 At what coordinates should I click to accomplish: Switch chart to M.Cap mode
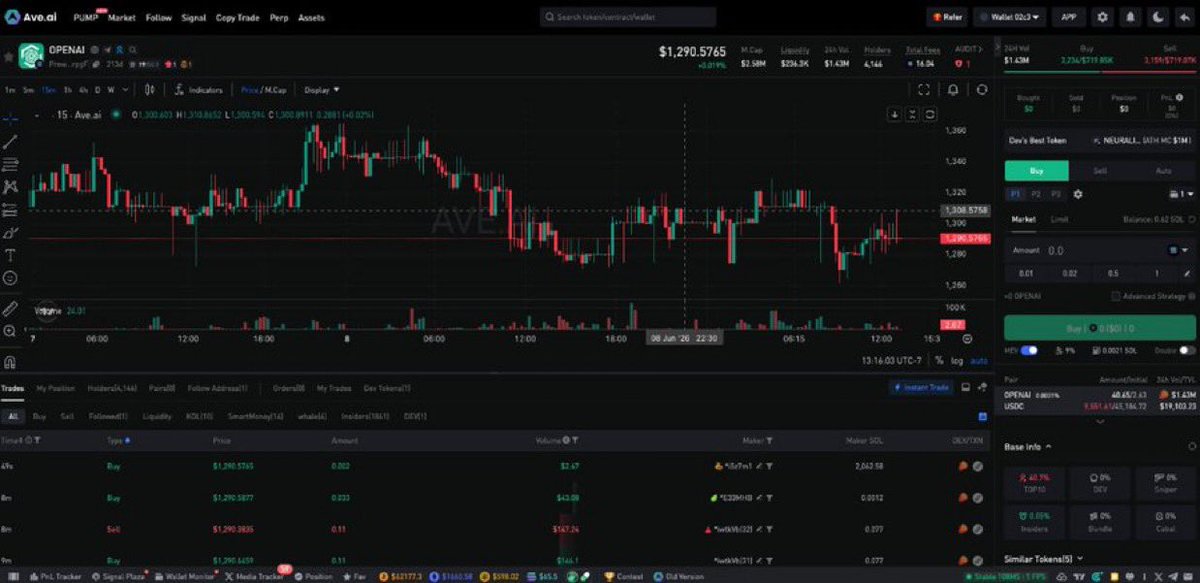tap(275, 90)
